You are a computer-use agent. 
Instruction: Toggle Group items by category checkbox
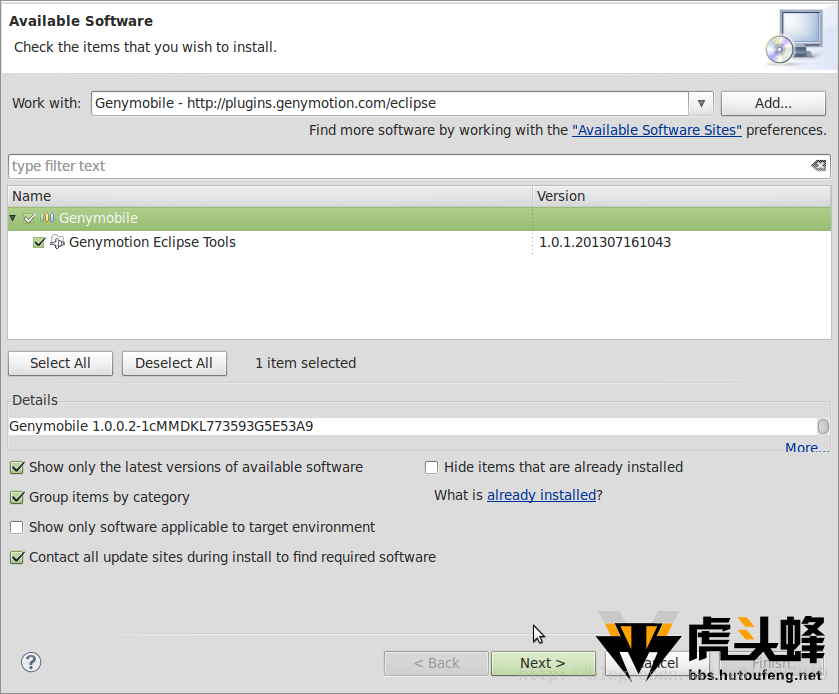coord(17,498)
